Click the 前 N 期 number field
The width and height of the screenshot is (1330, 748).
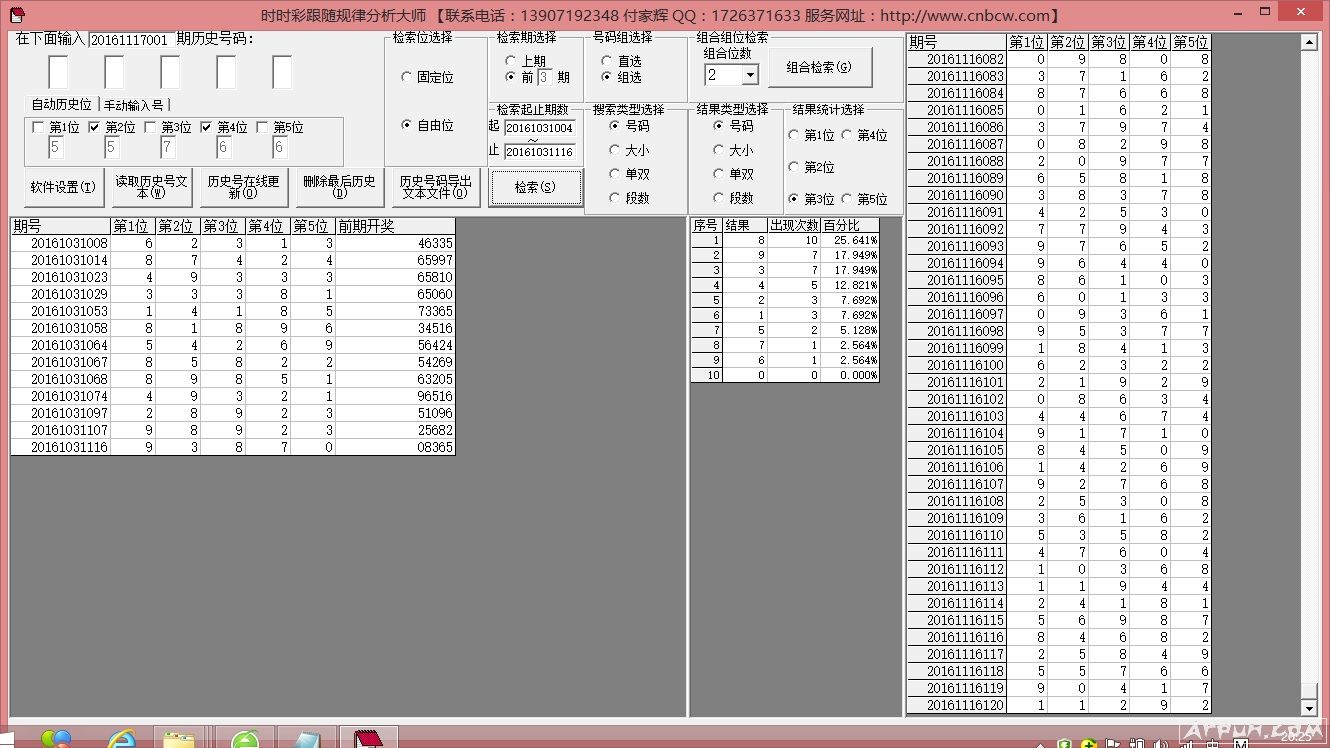pyautogui.click(x=544, y=77)
